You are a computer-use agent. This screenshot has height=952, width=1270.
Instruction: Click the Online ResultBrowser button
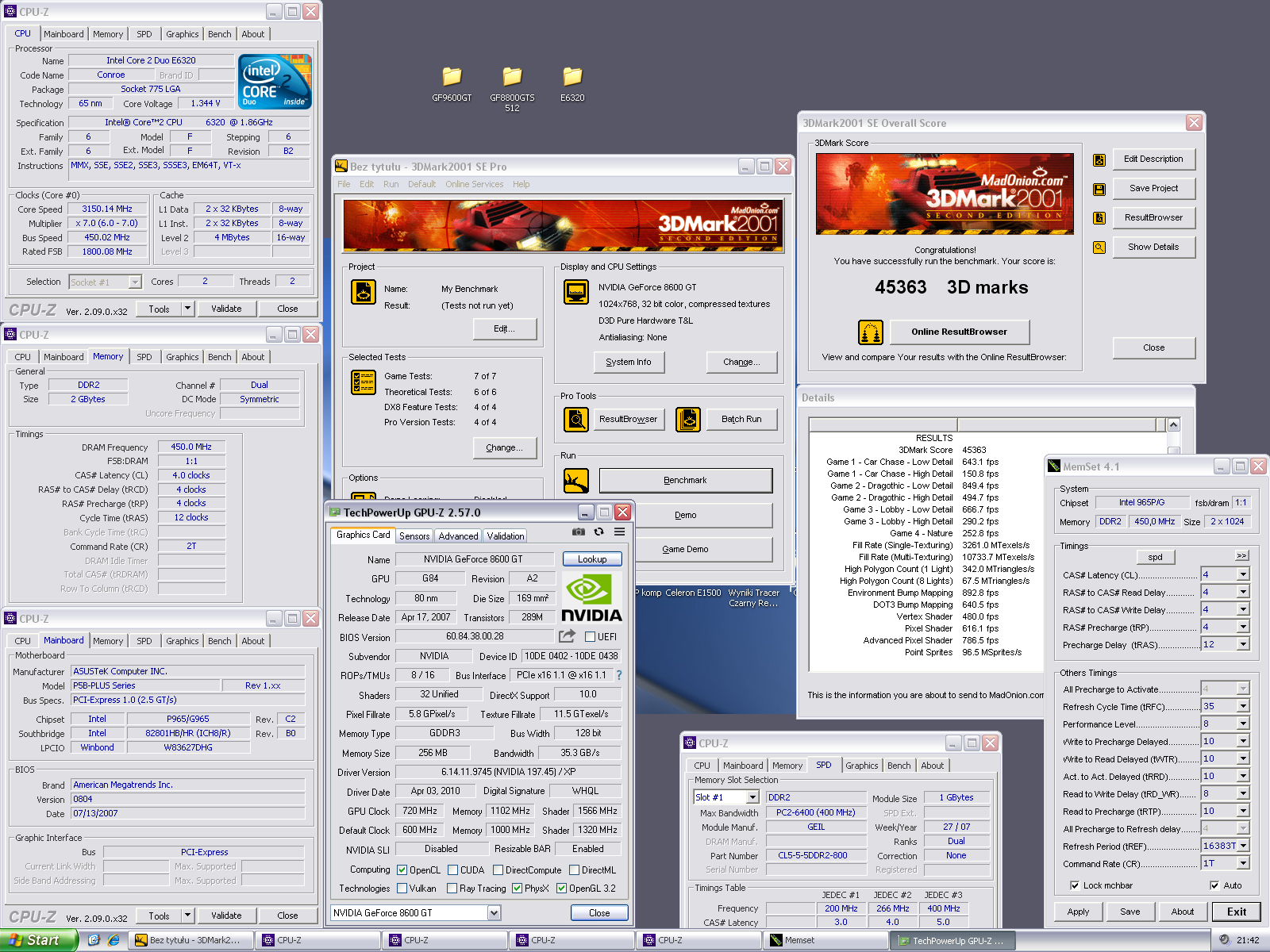(x=959, y=332)
